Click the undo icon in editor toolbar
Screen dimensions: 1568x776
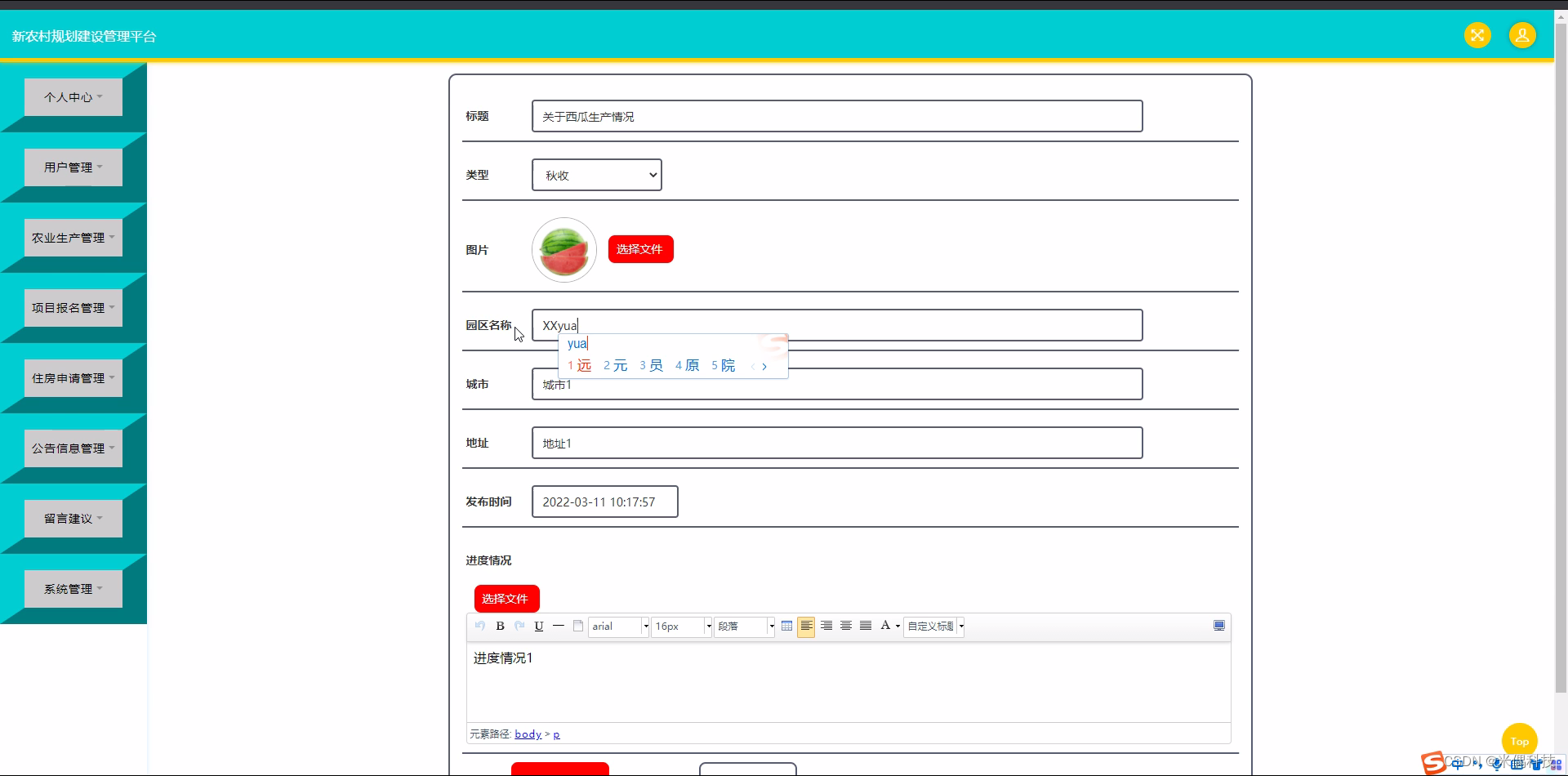coord(480,626)
